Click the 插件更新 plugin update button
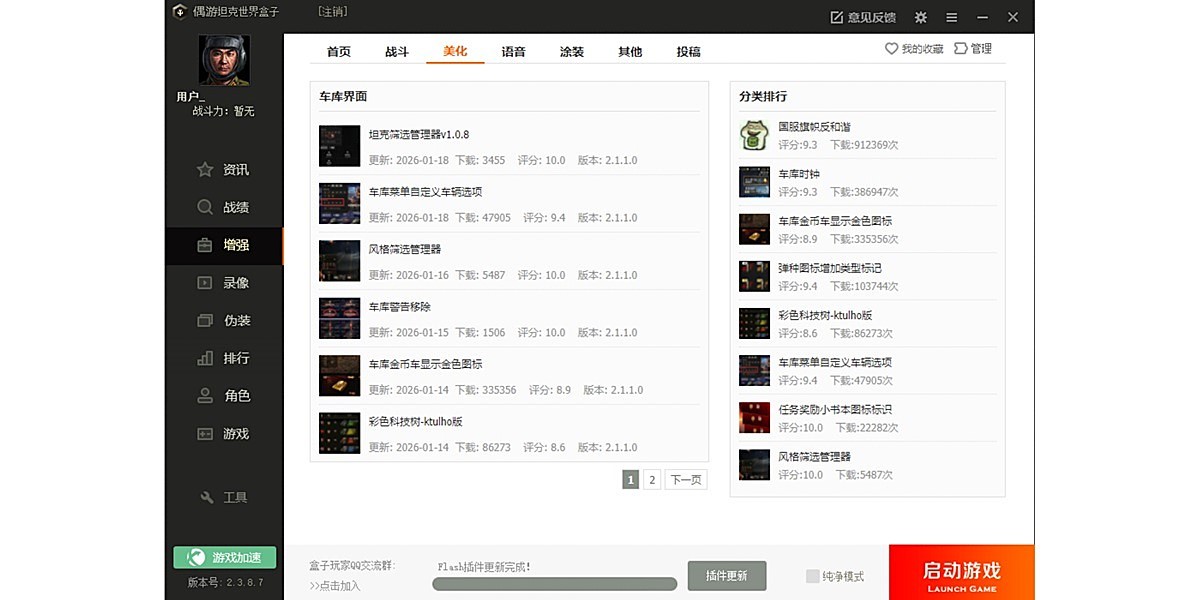This screenshot has height=600, width=1200. 727,575
